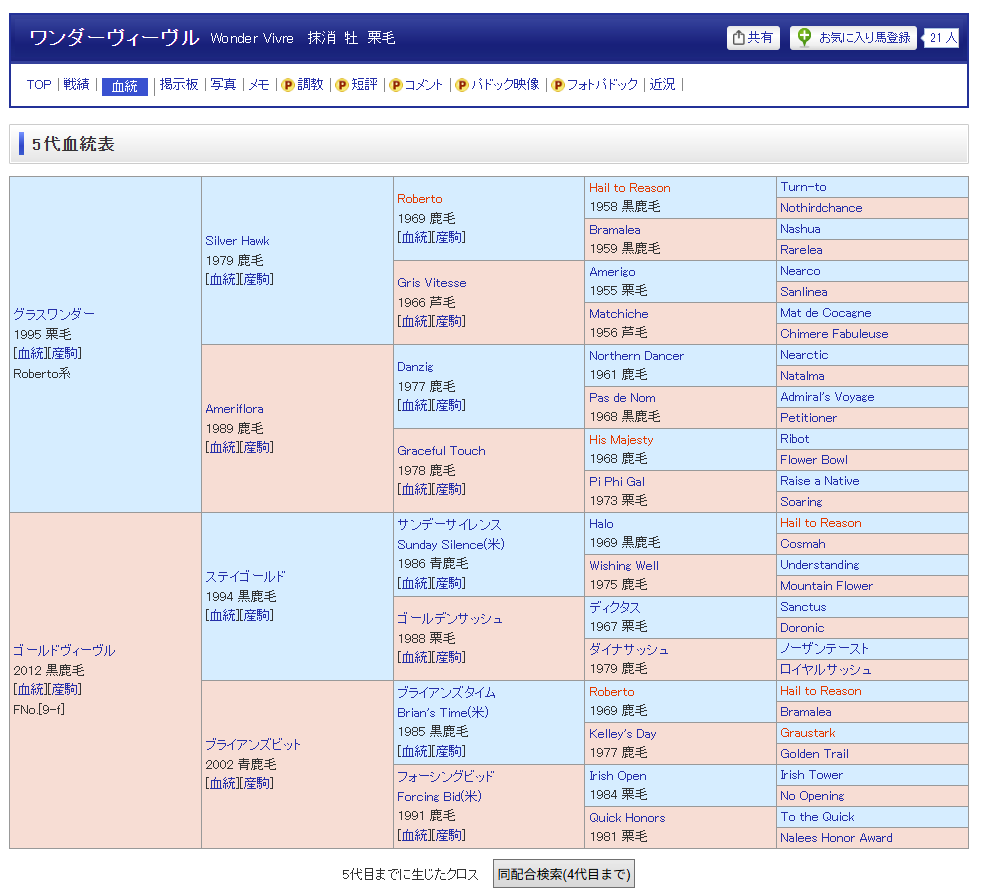Click the premium icon beside パドック映像
Image resolution: width=982 pixels, height=895 pixels.
point(461,85)
